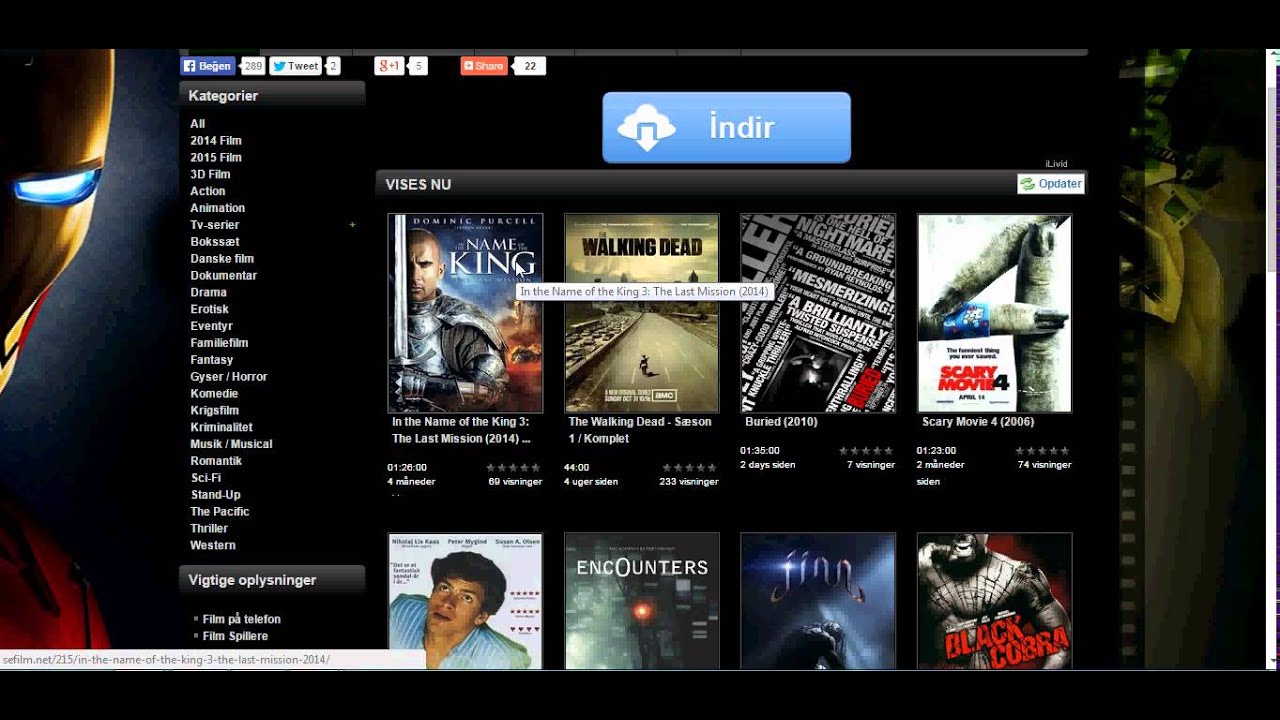Open the Komedie category
The width and height of the screenshot is (1280, 720).
tap(215, 394)
